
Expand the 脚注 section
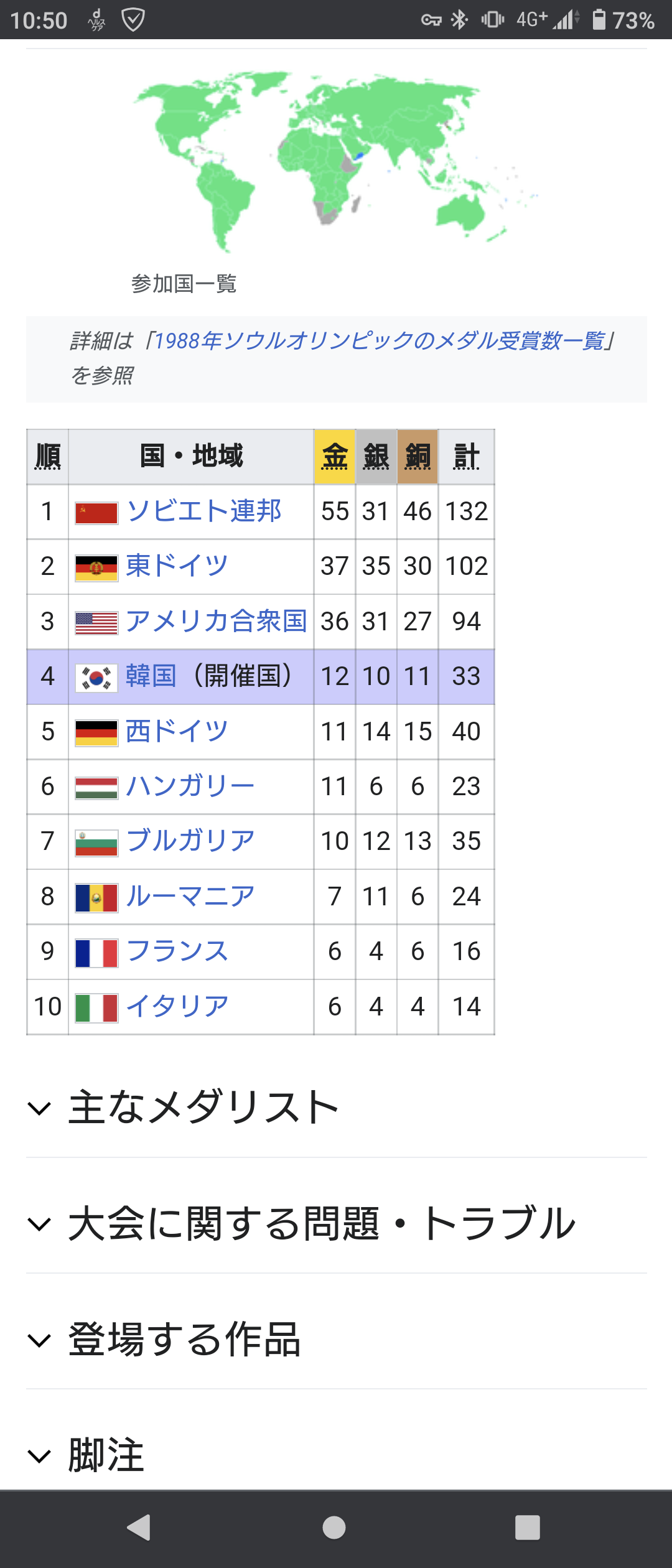pos(337,1455)
